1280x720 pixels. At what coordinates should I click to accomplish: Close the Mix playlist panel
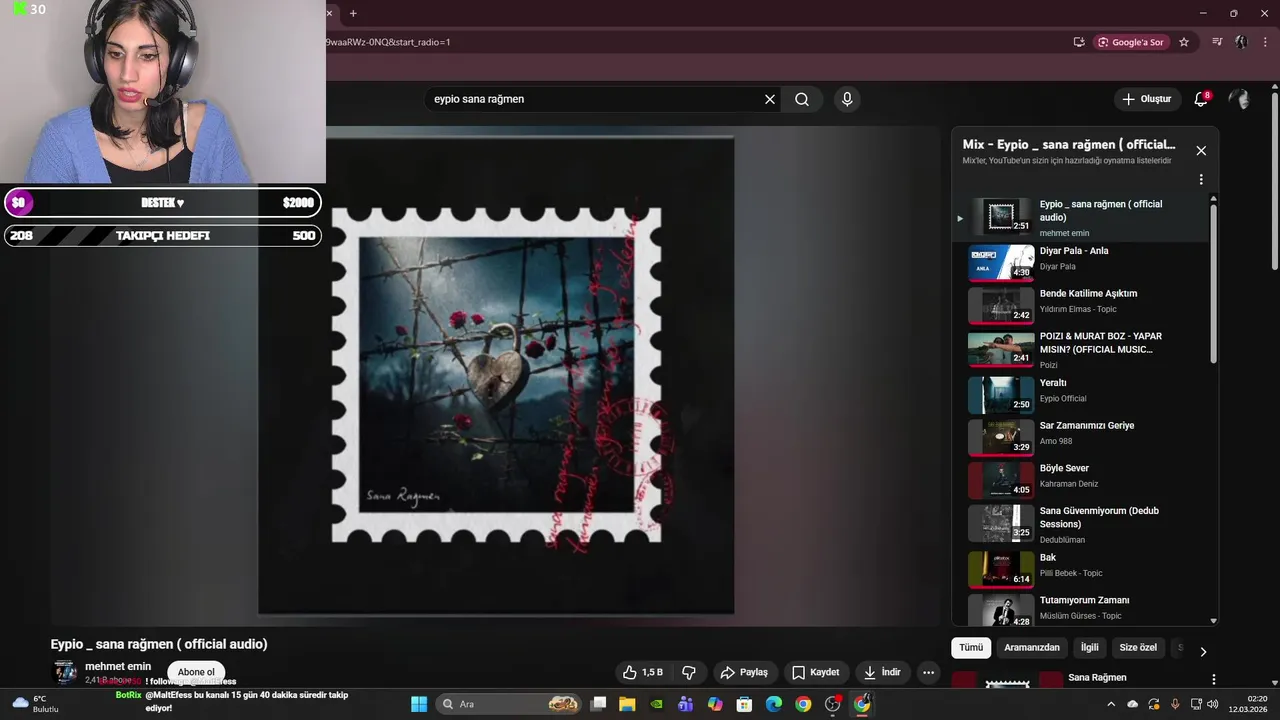pos(1201,151)
